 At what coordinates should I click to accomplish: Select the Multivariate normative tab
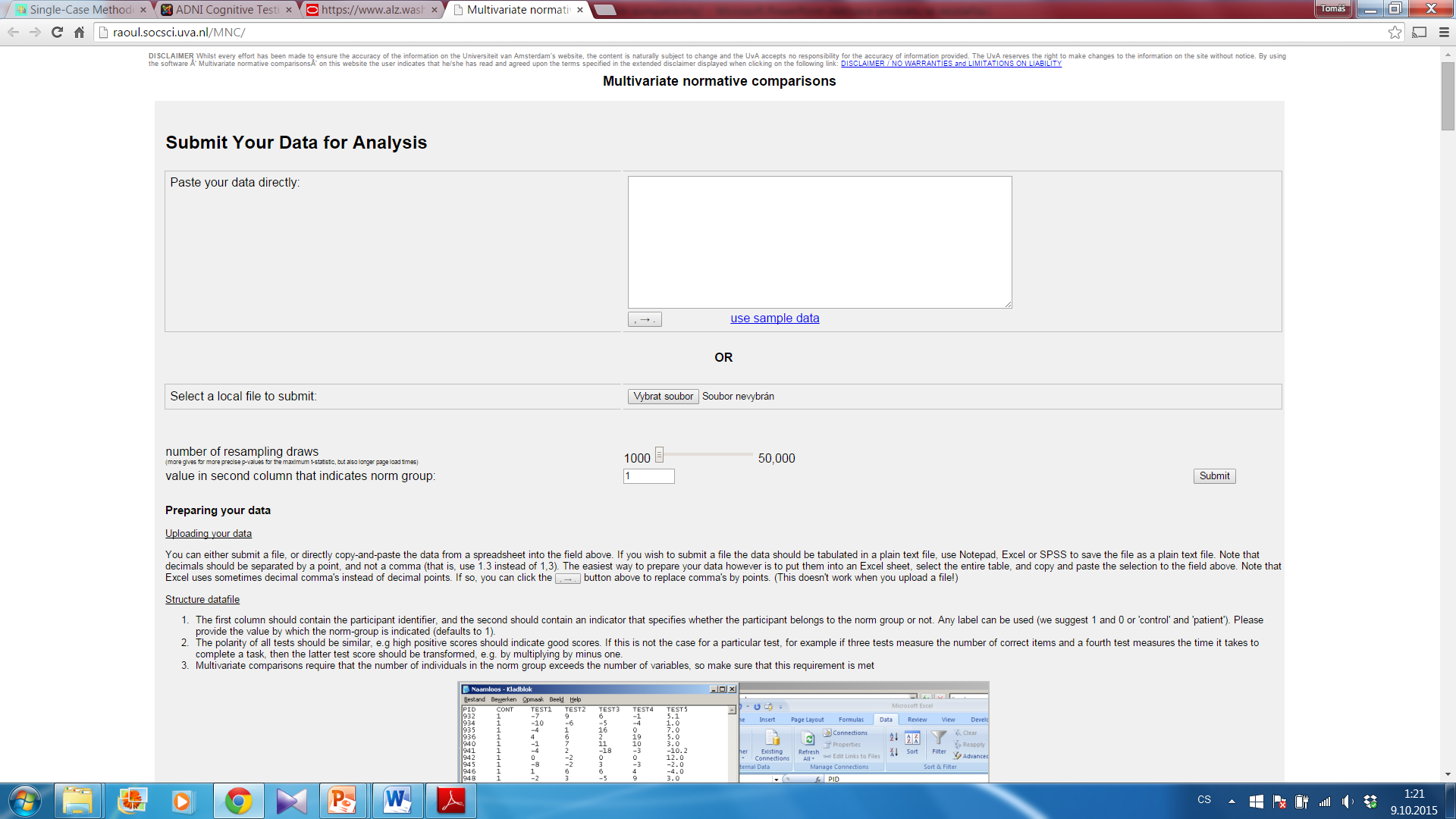tap(516, 10)
